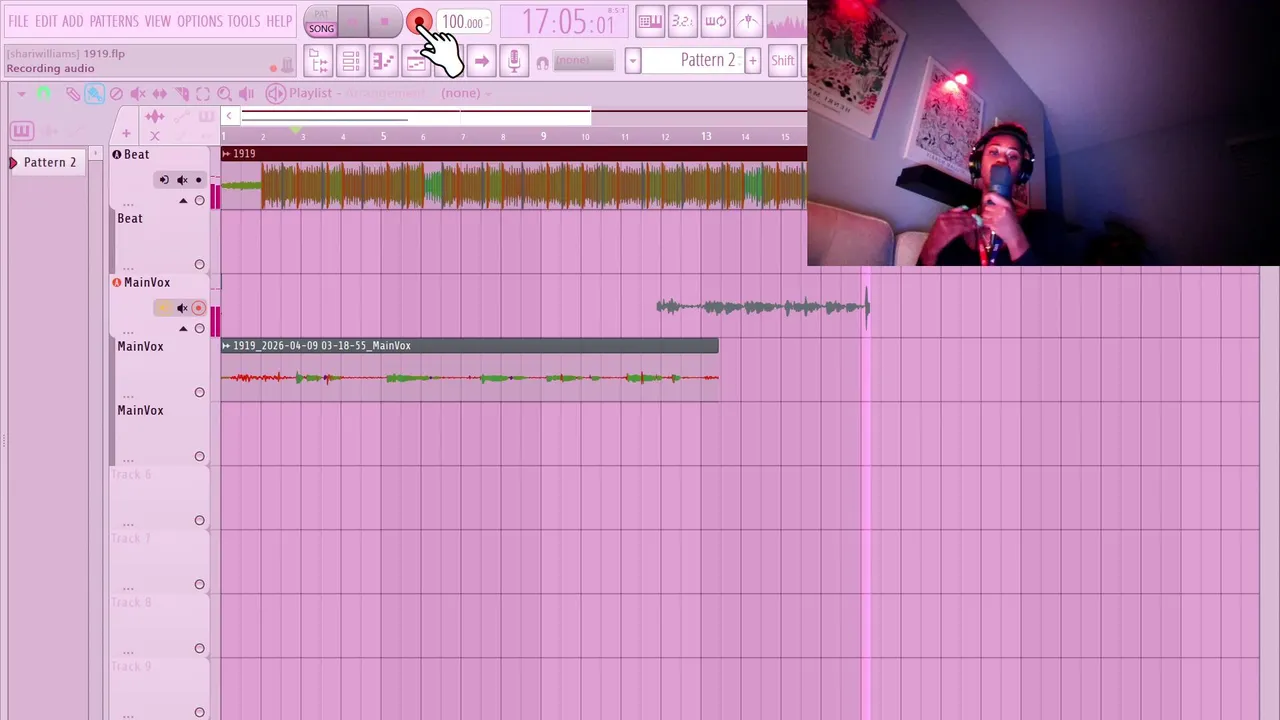Collapse the MainVox track group arrow
The height and width of the screenshot is (720, 1280).
coord(182,328)
